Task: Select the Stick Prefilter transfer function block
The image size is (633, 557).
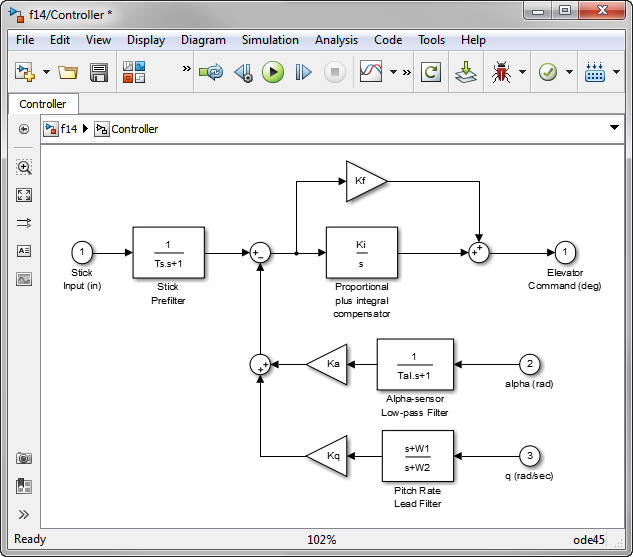Action: point(168,252)
